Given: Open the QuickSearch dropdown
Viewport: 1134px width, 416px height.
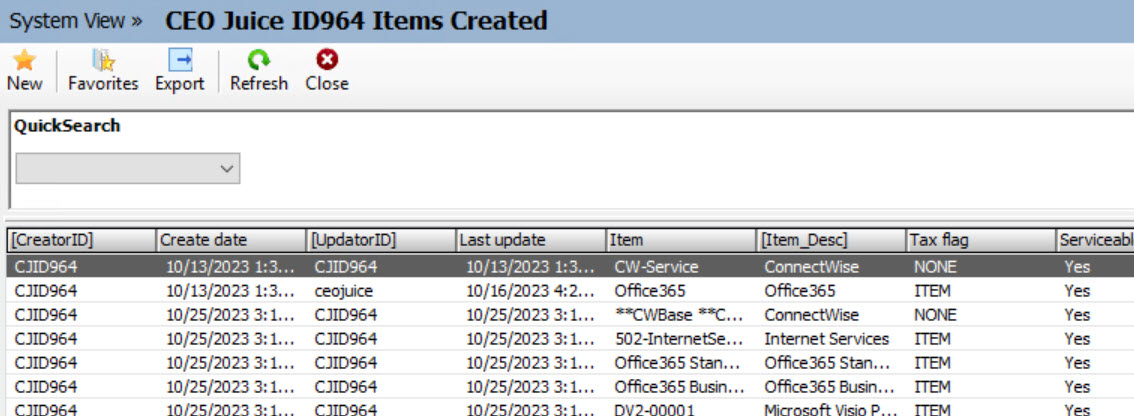Looking at the screenshot, I should (x=128, y=168).
